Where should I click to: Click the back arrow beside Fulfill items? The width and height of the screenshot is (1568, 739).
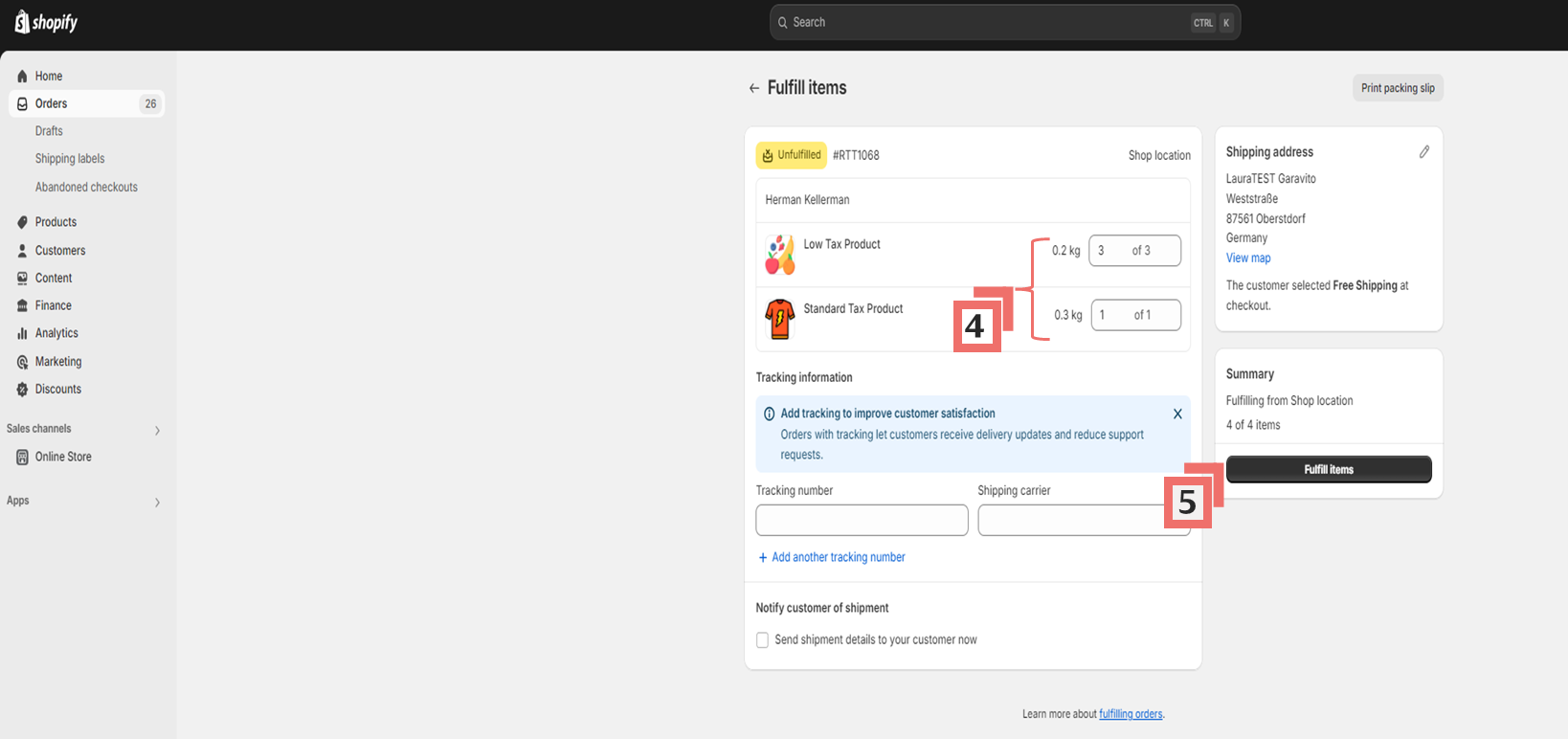tap(754, 88)
